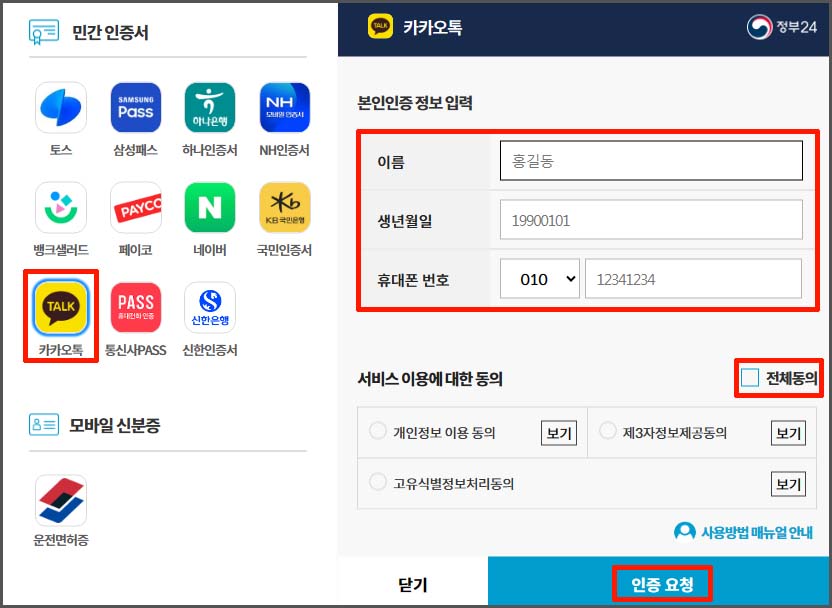832x608 pixels.
Task: Click the 닫기 close button
Action: pos(413,584)
